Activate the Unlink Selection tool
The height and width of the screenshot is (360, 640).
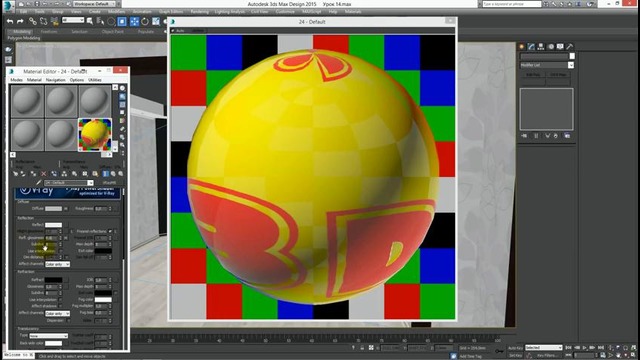43,21
